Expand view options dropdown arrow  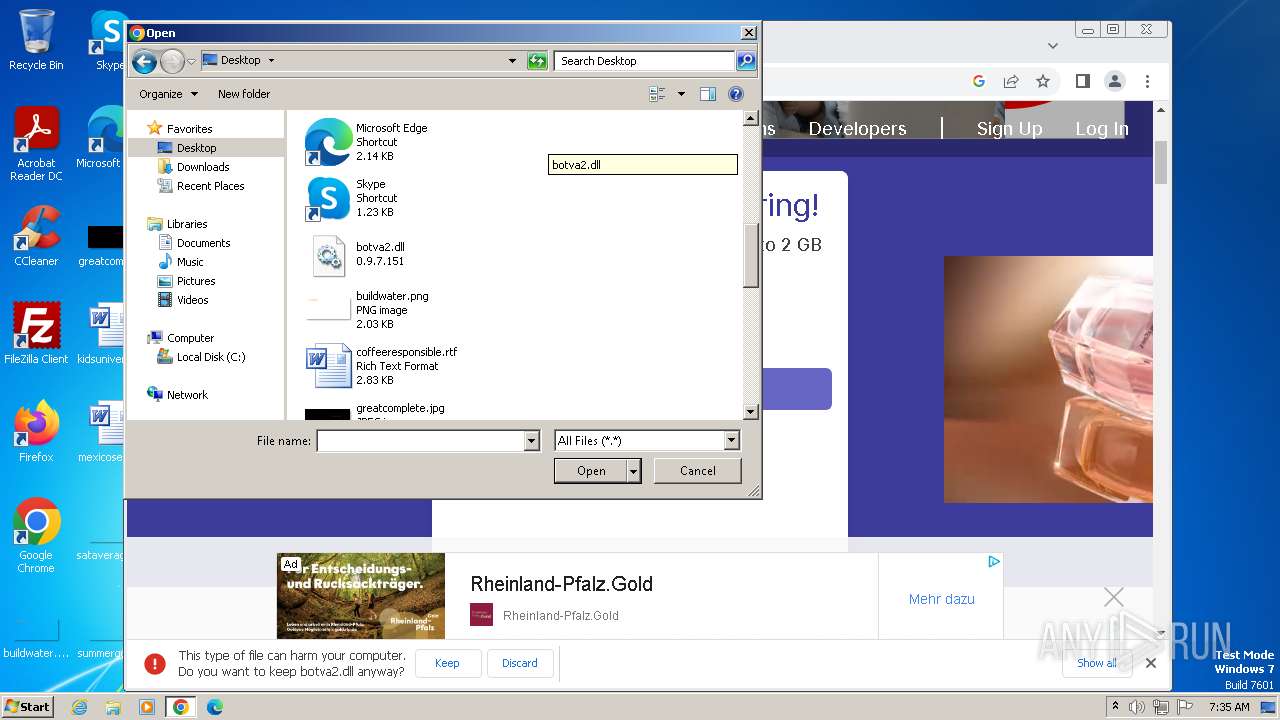point(682,94)
